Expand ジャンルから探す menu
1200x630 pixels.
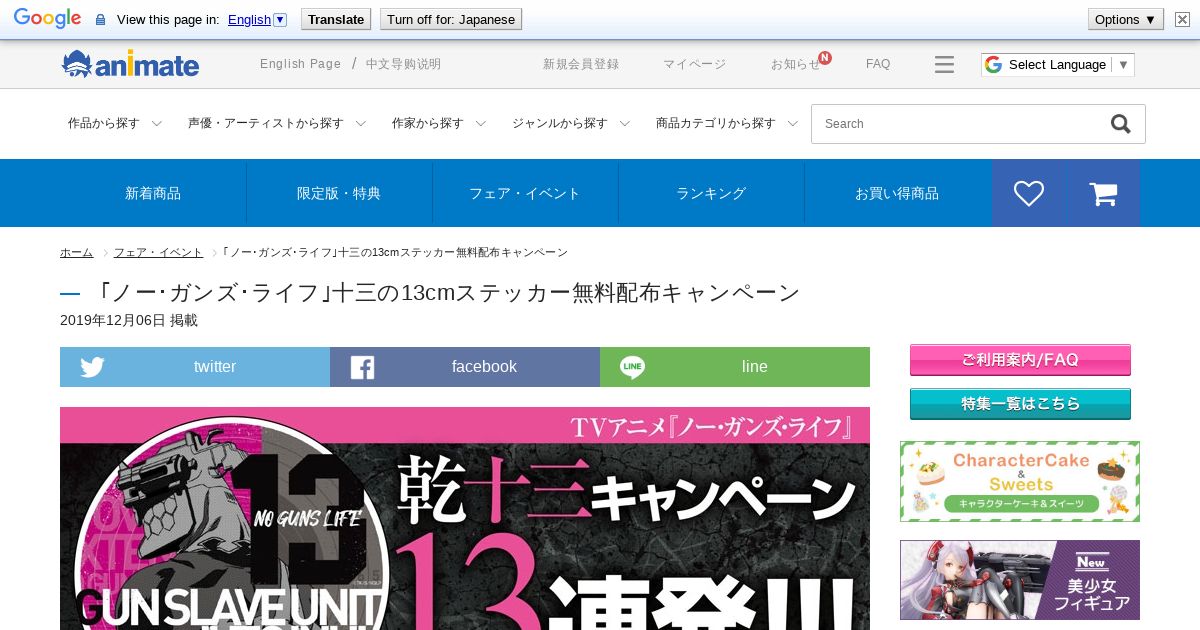click(571, 124)
